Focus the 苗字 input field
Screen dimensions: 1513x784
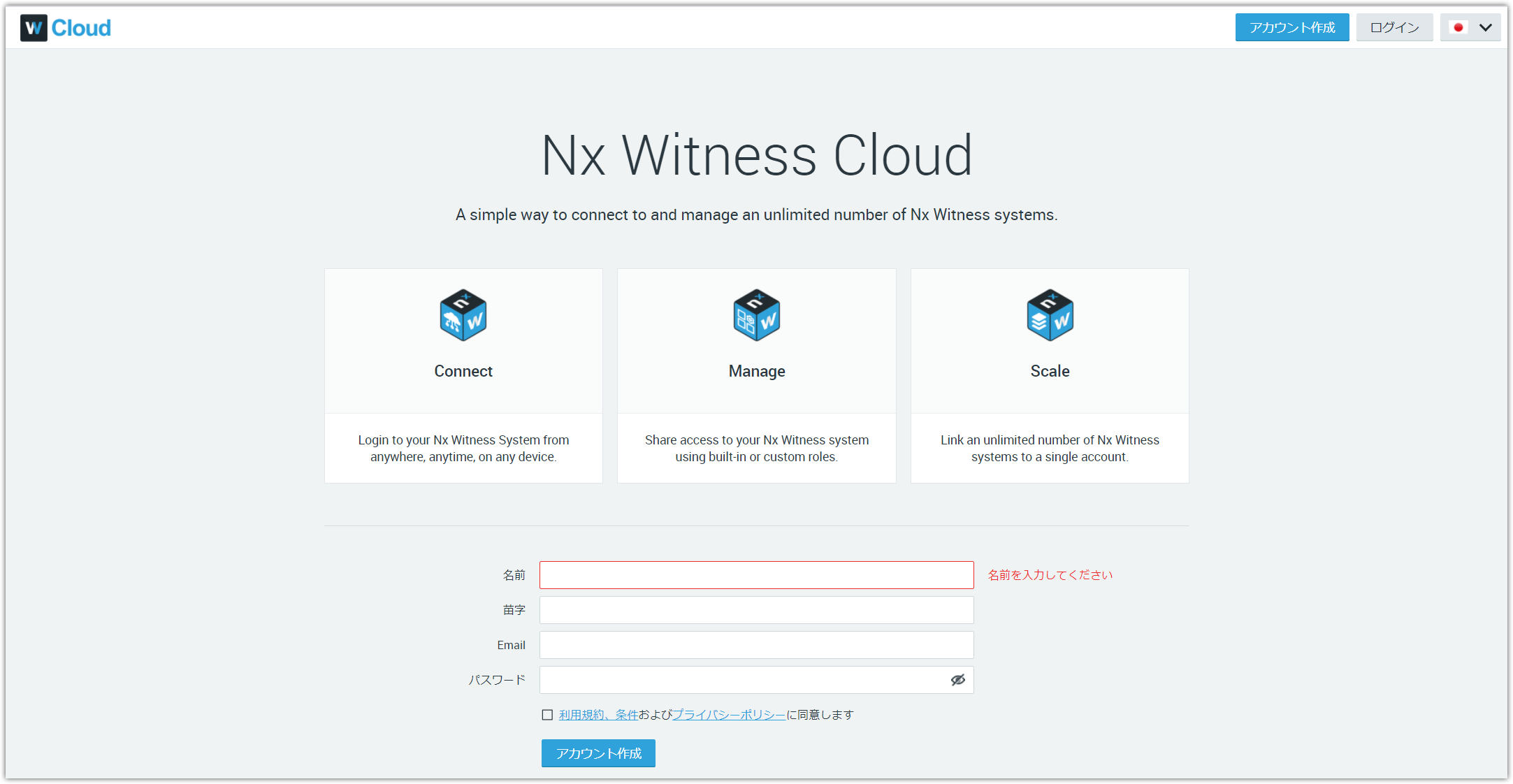tap(756, 610)
